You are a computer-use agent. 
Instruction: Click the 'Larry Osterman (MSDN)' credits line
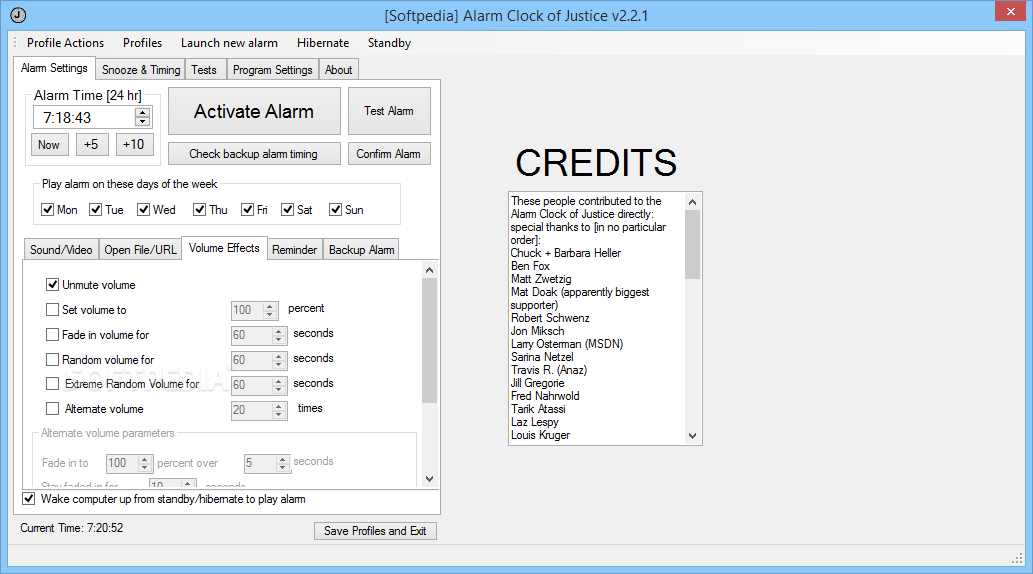click(x=567, y=344)
